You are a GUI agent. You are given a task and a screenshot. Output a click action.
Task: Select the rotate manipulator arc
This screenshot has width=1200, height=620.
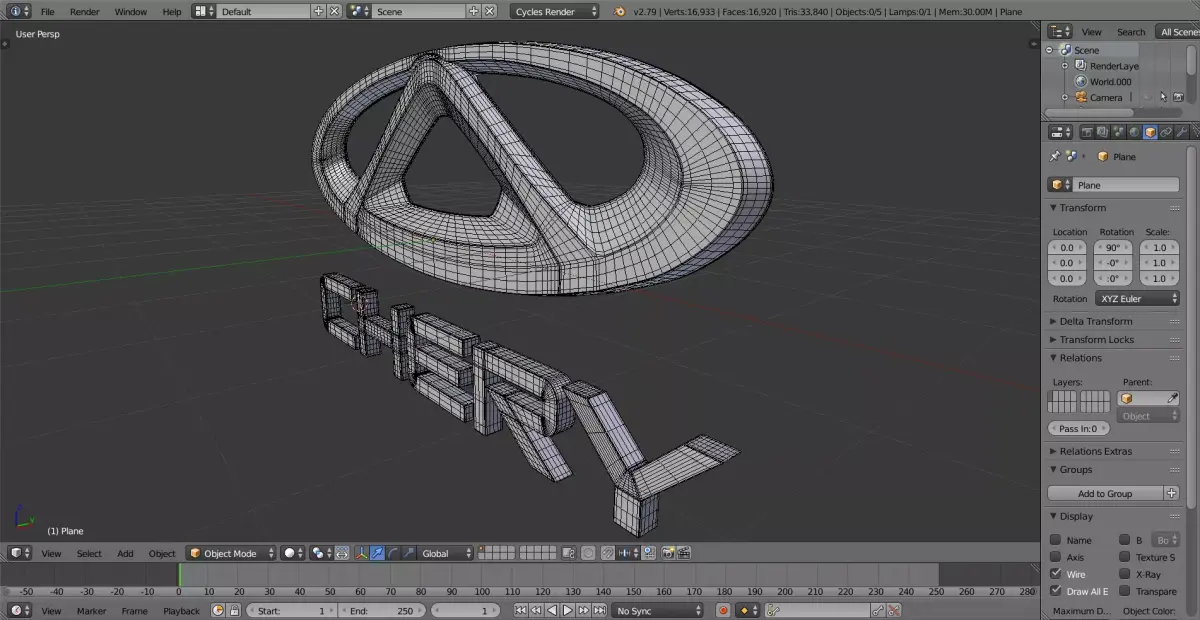coord(393,553)
